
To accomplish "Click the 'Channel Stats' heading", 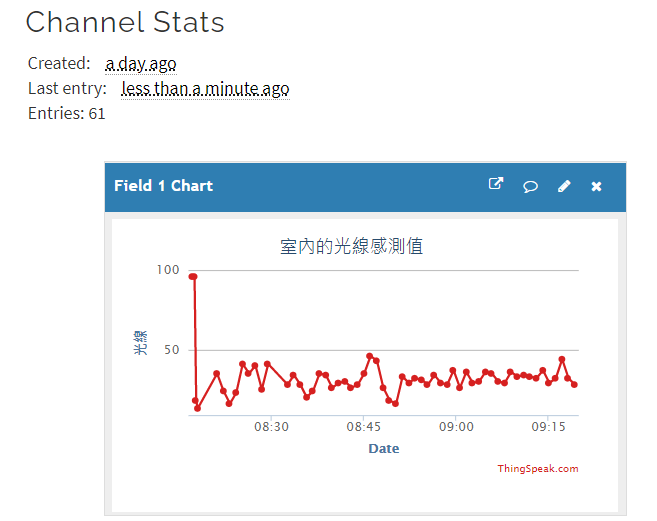I will 125,22.
